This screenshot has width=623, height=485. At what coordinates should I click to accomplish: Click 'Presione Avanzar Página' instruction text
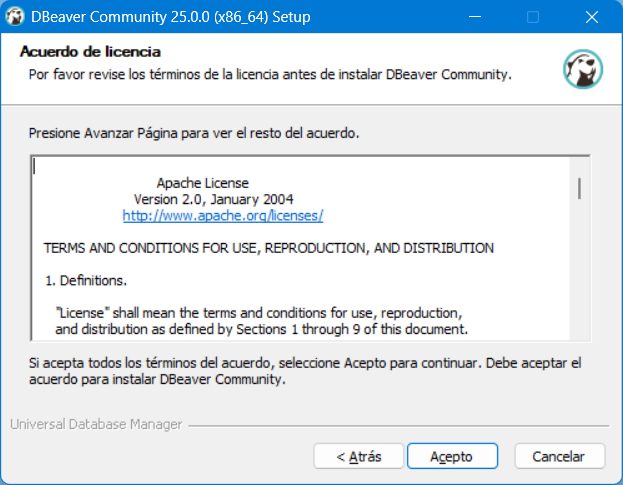pyautogui.click(x=194, y=133)
